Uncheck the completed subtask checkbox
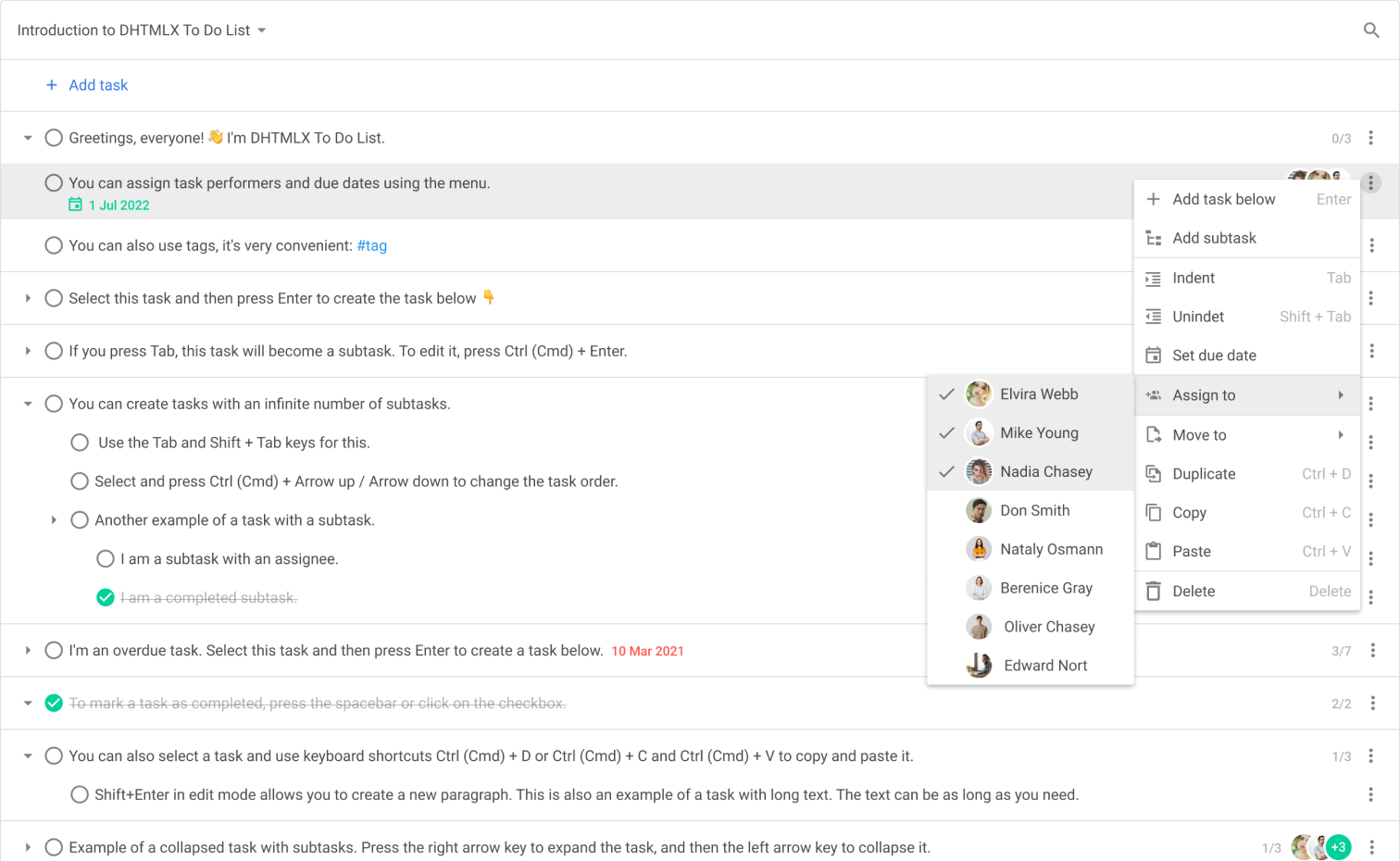 click(106, 598)
